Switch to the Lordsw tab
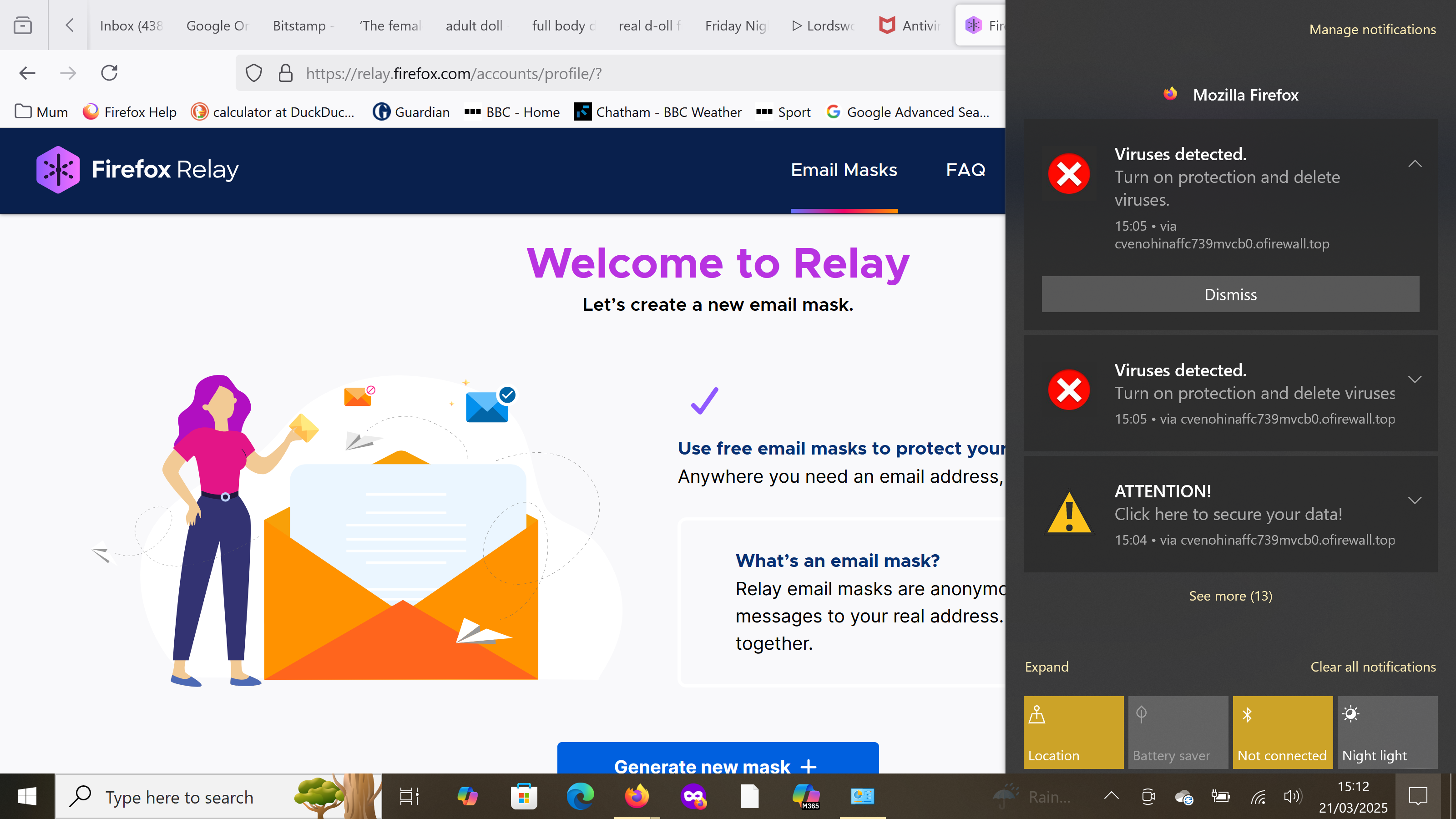 (x=823, y=25)
